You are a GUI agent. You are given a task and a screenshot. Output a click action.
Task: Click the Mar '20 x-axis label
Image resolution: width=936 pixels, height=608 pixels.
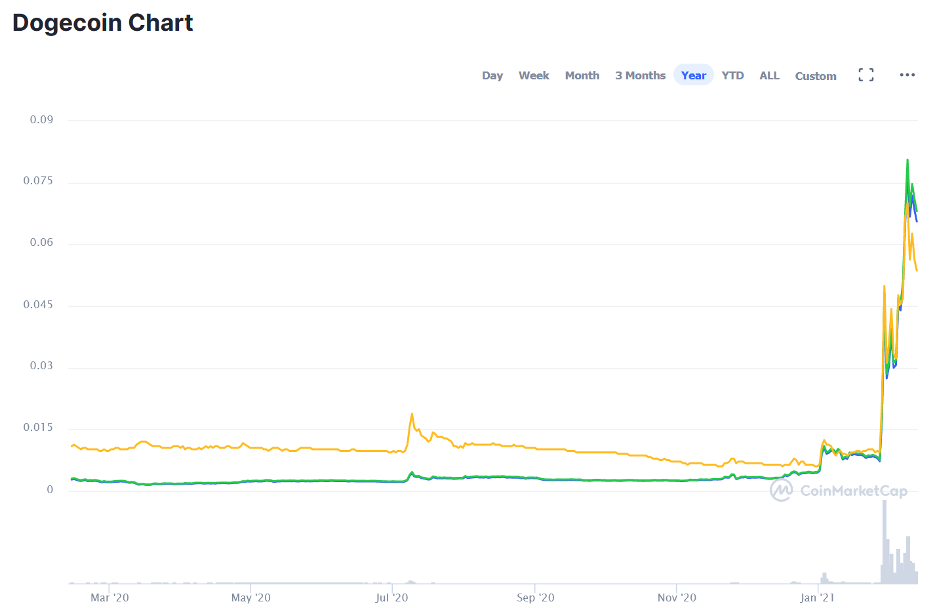click(110, 597)
